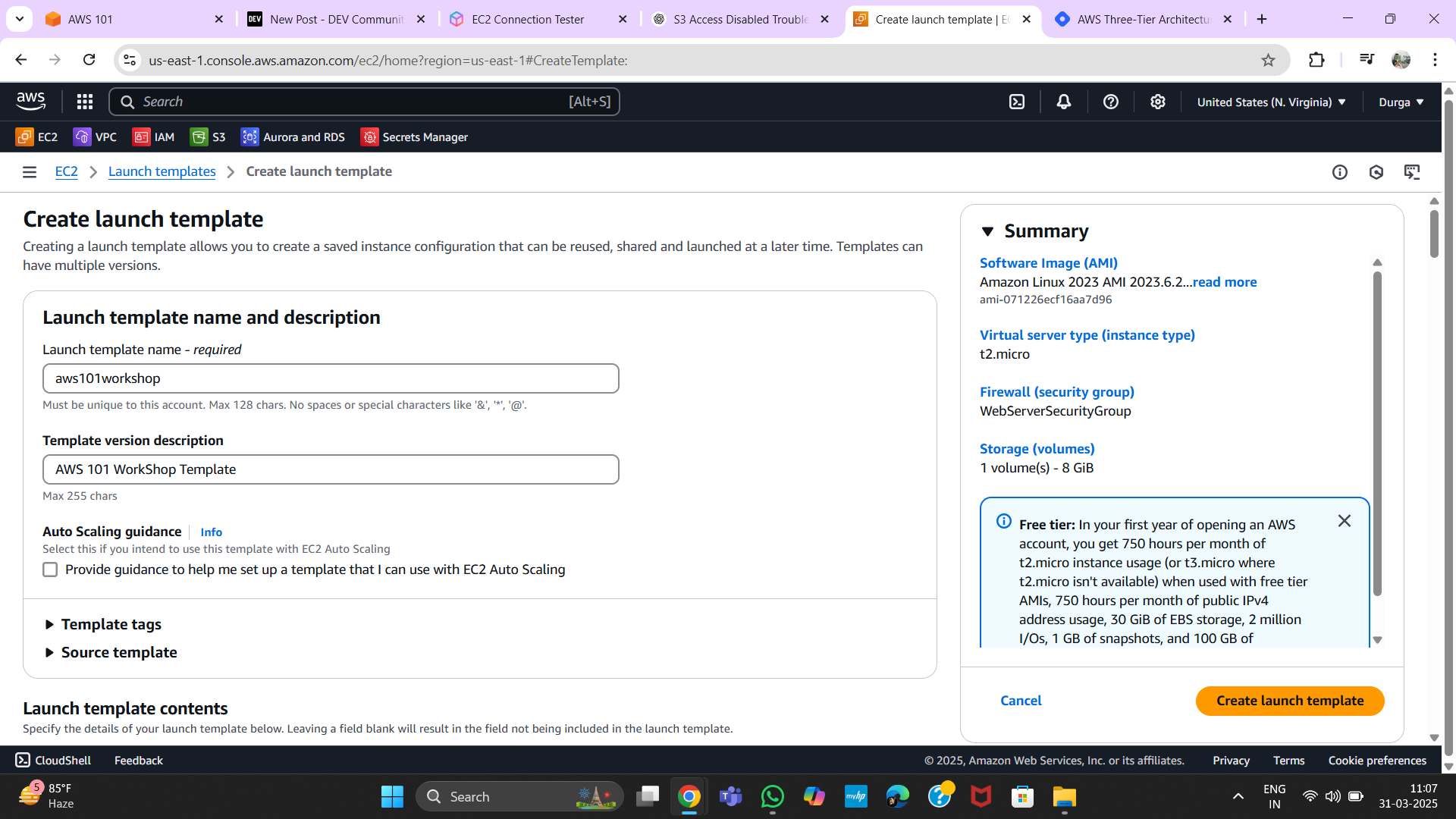Focus the AWS console search box
This screenshot has width=1456, height=819.
tap(364, 102)
